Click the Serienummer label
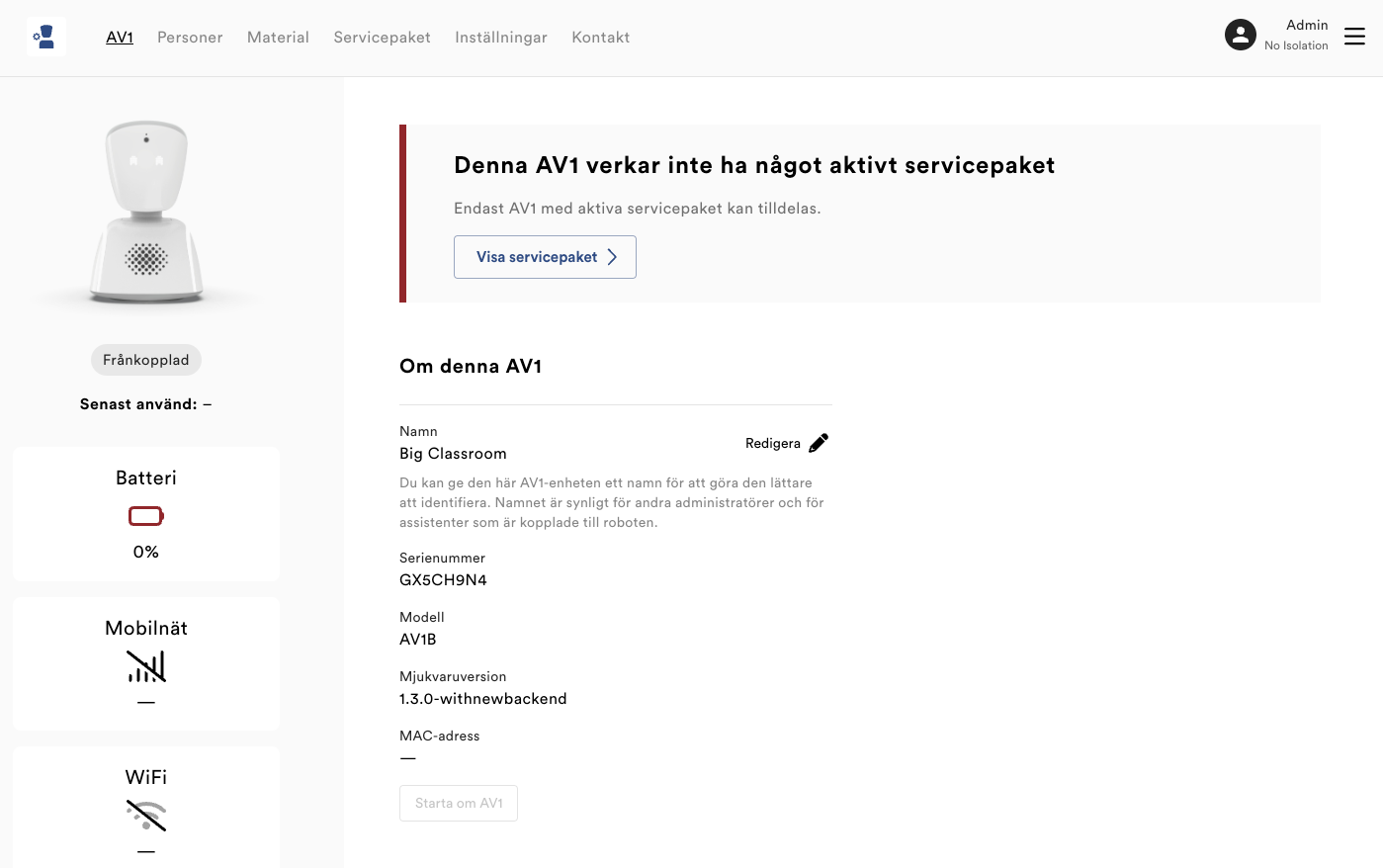This screenshot has height=868, width=1383. coord(442,558)
